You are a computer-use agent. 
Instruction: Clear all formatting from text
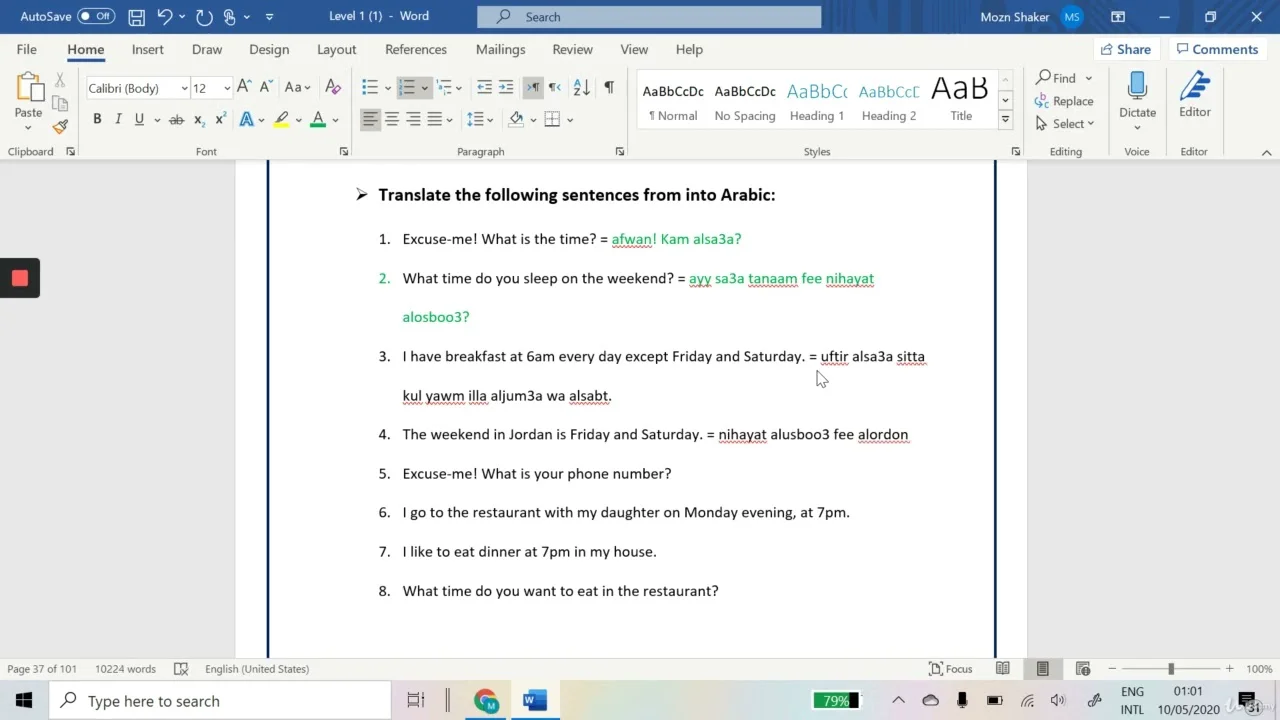[x=333, y=88]
